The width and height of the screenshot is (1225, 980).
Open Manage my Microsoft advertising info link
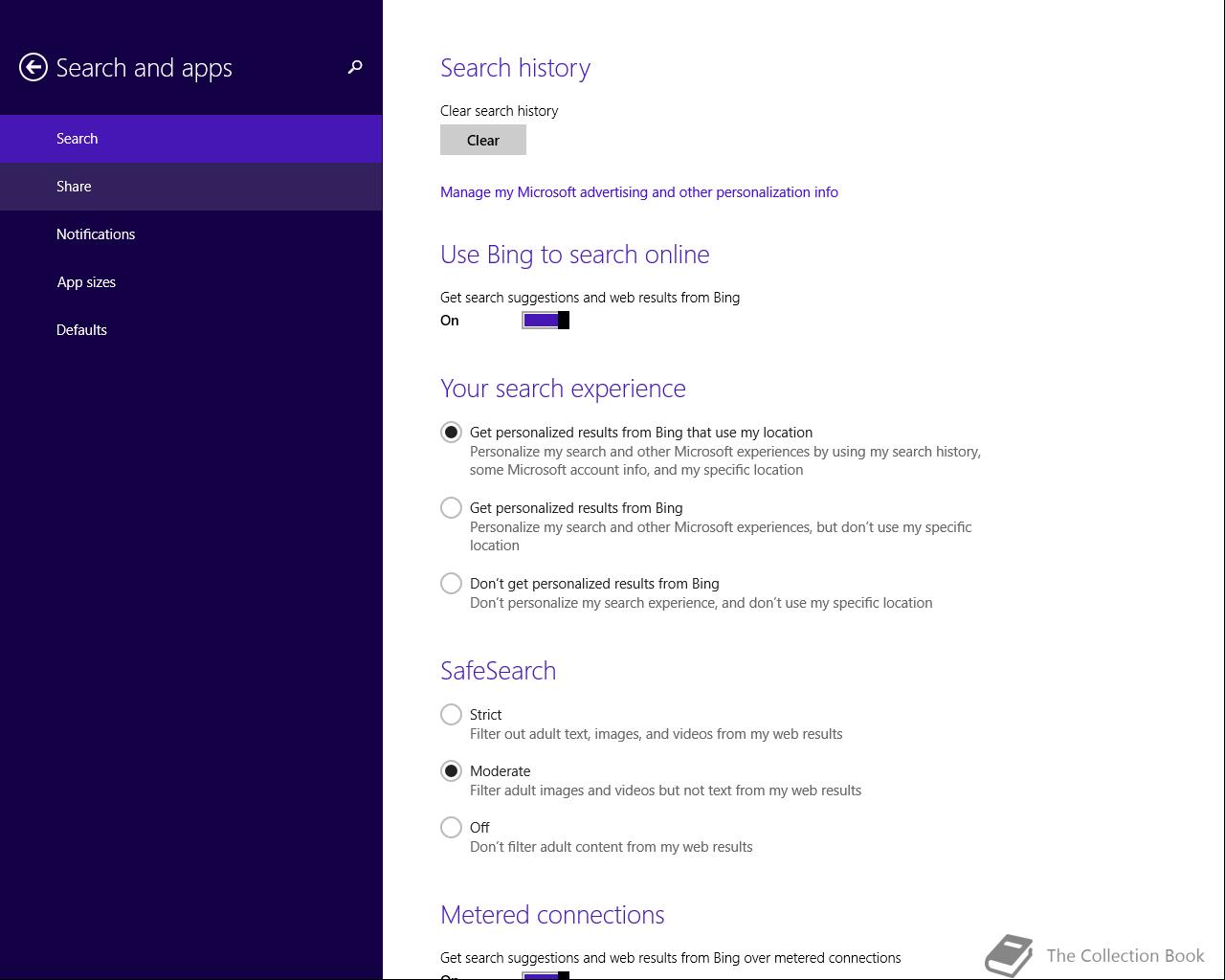coord(639,192)
